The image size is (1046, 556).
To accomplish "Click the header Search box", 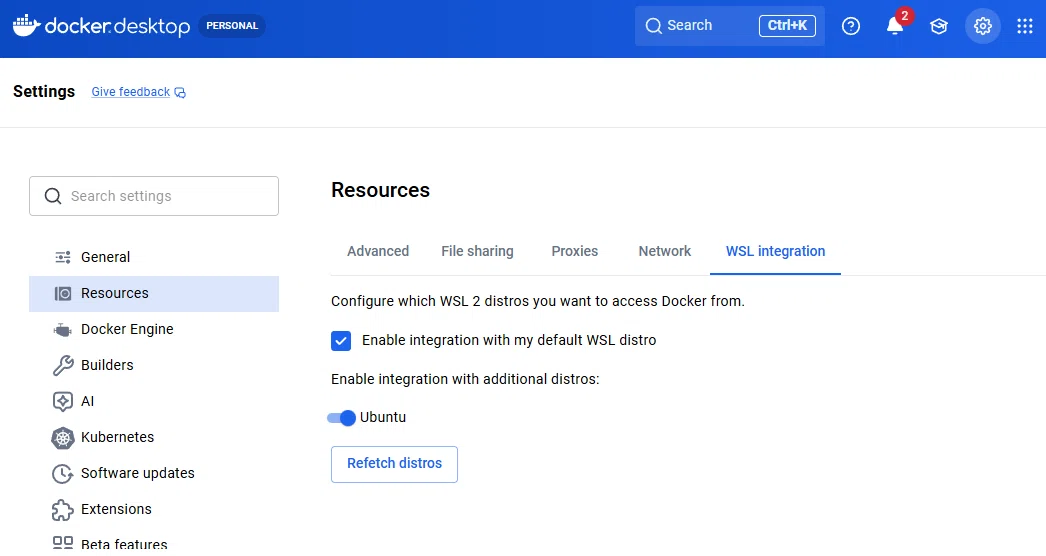I will (730, 26).
